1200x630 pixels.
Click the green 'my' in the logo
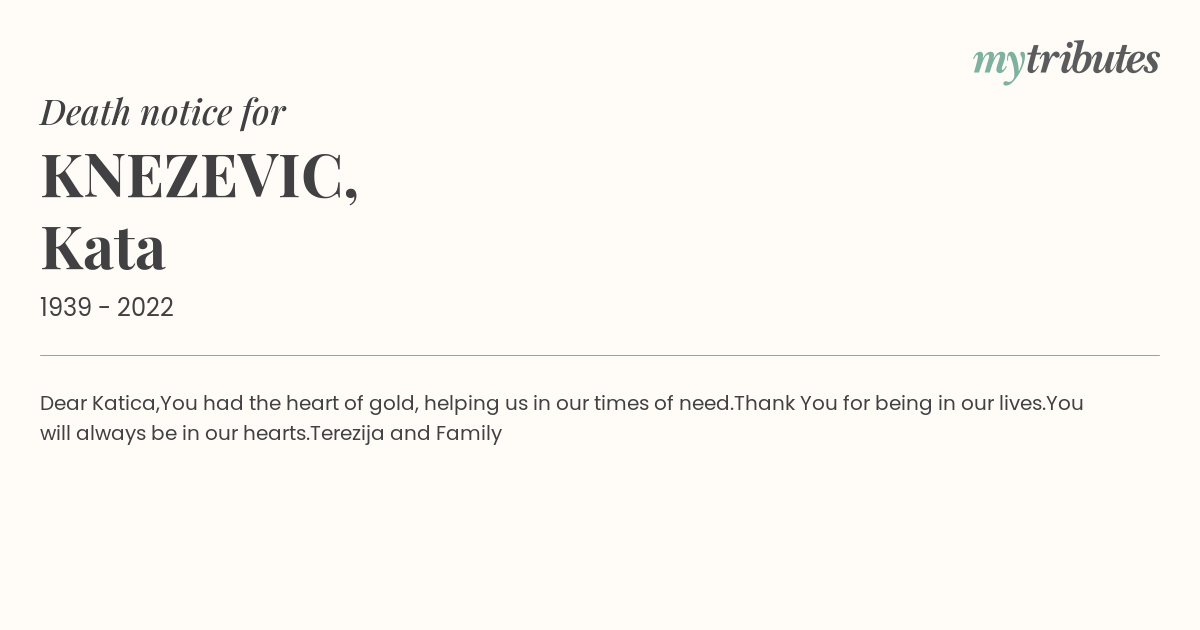(998, 63)
